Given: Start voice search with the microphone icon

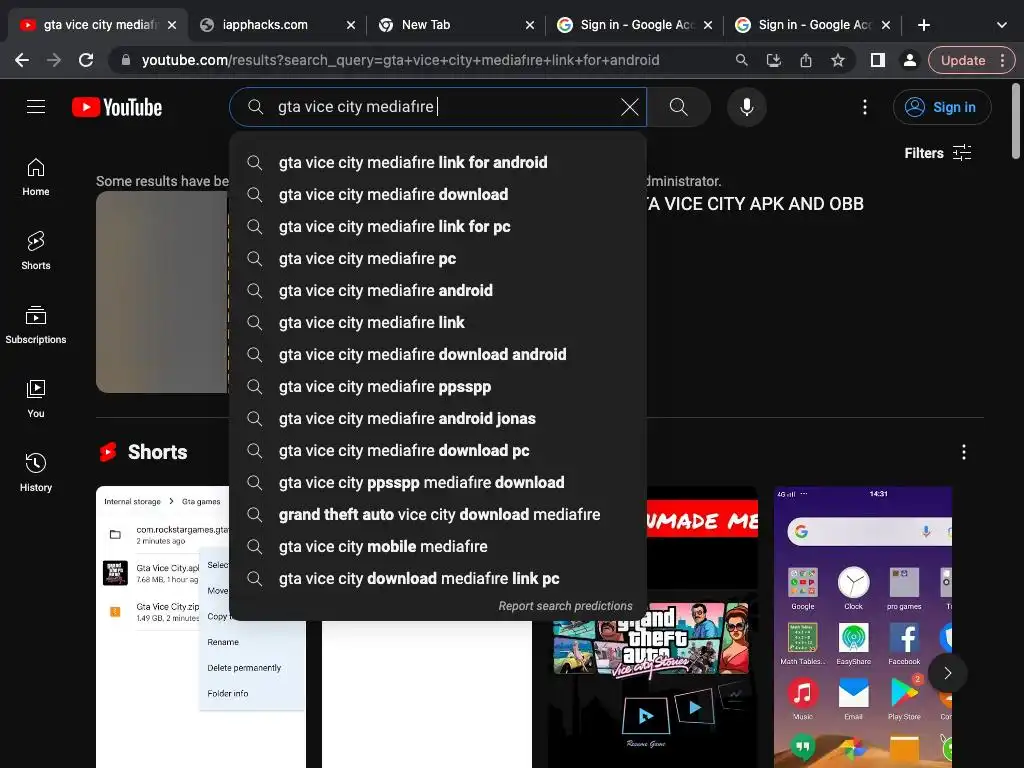Looking at the screenshot, I should (746, 107).
